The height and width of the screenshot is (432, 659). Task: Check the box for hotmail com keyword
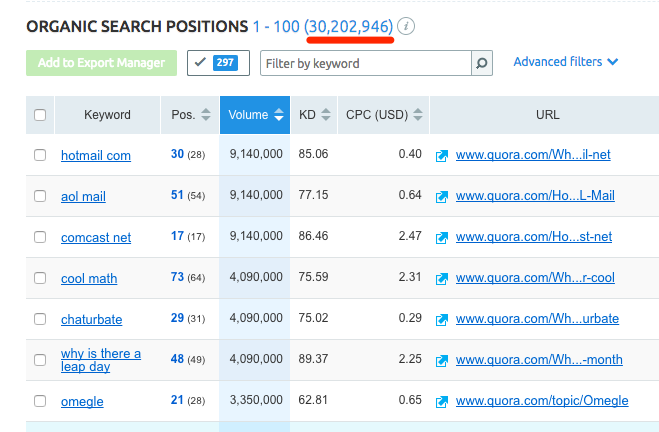click(40, 155)
